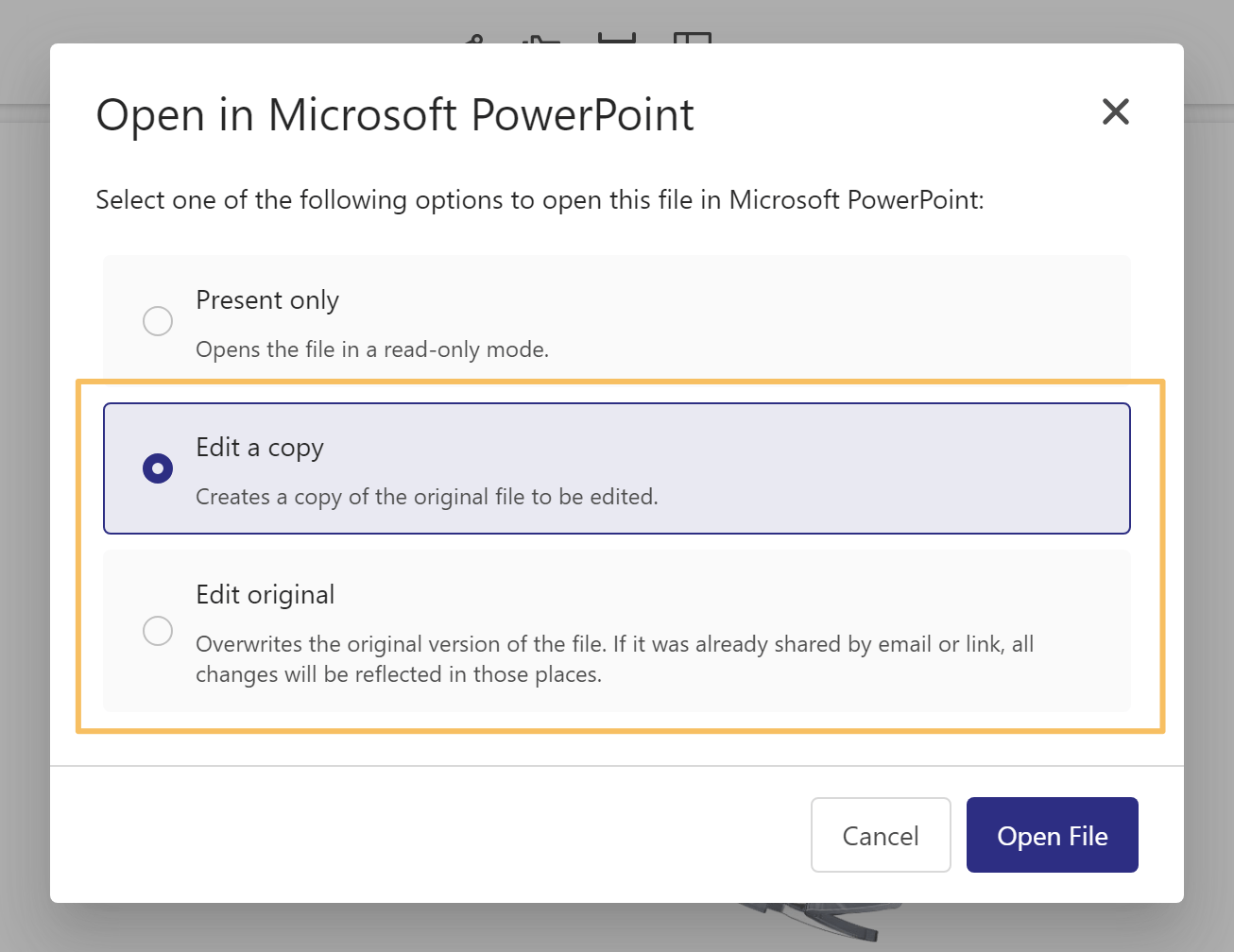Click the blue Open File button
Image resolution: width=1234 pixels, height=952 pixels.
tap(1052, 835)
